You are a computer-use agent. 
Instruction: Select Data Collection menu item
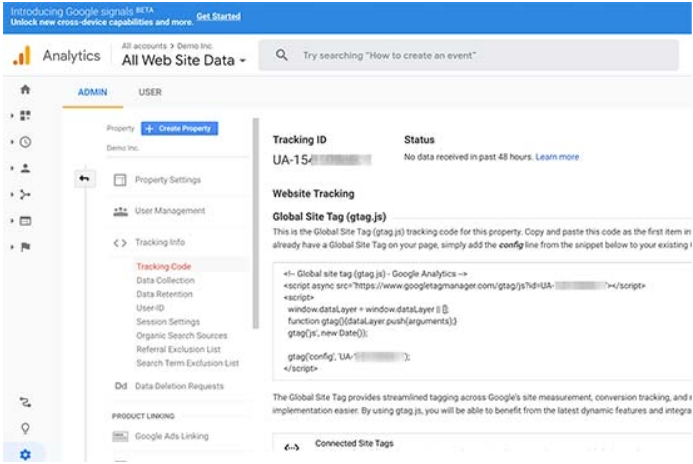click(x=165, y=280)
